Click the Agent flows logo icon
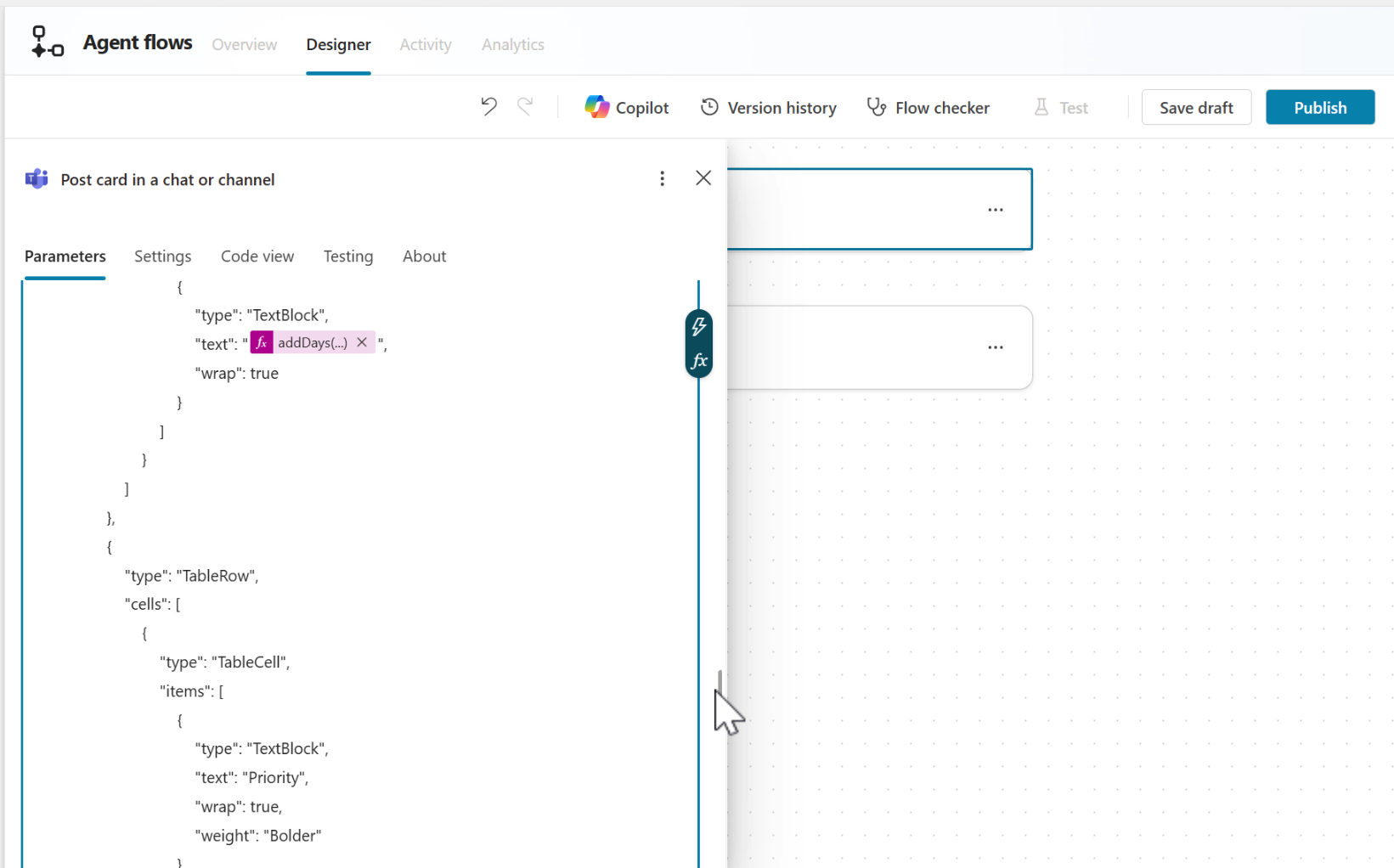1394x868 pixels. (47, 42)
